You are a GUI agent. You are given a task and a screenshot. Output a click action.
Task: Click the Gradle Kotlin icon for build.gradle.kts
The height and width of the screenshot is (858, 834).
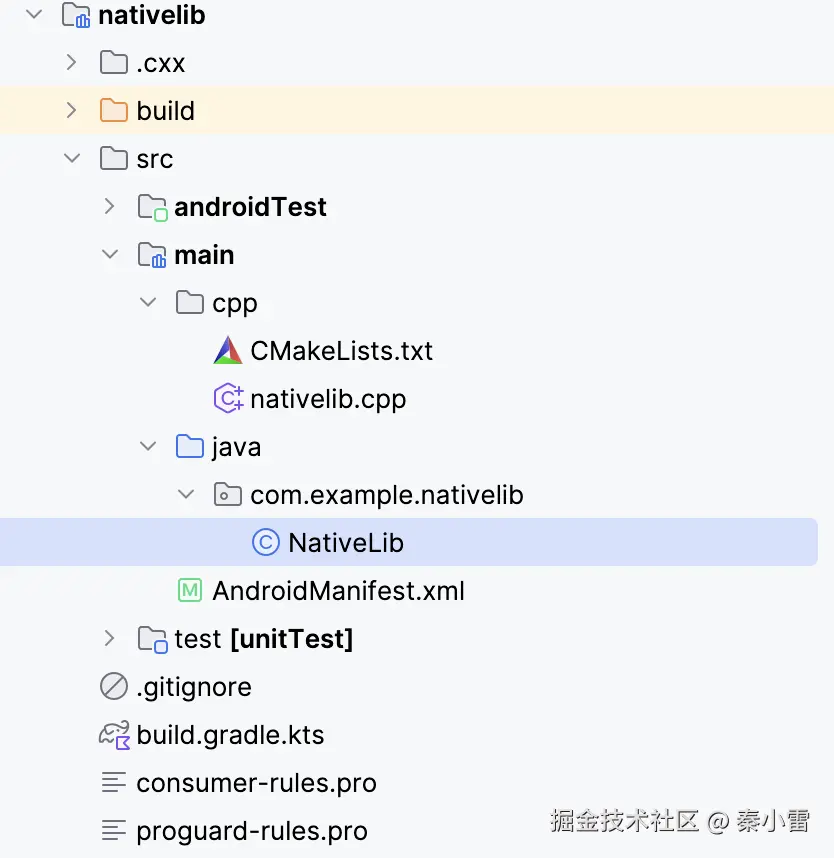coord(114,735)
